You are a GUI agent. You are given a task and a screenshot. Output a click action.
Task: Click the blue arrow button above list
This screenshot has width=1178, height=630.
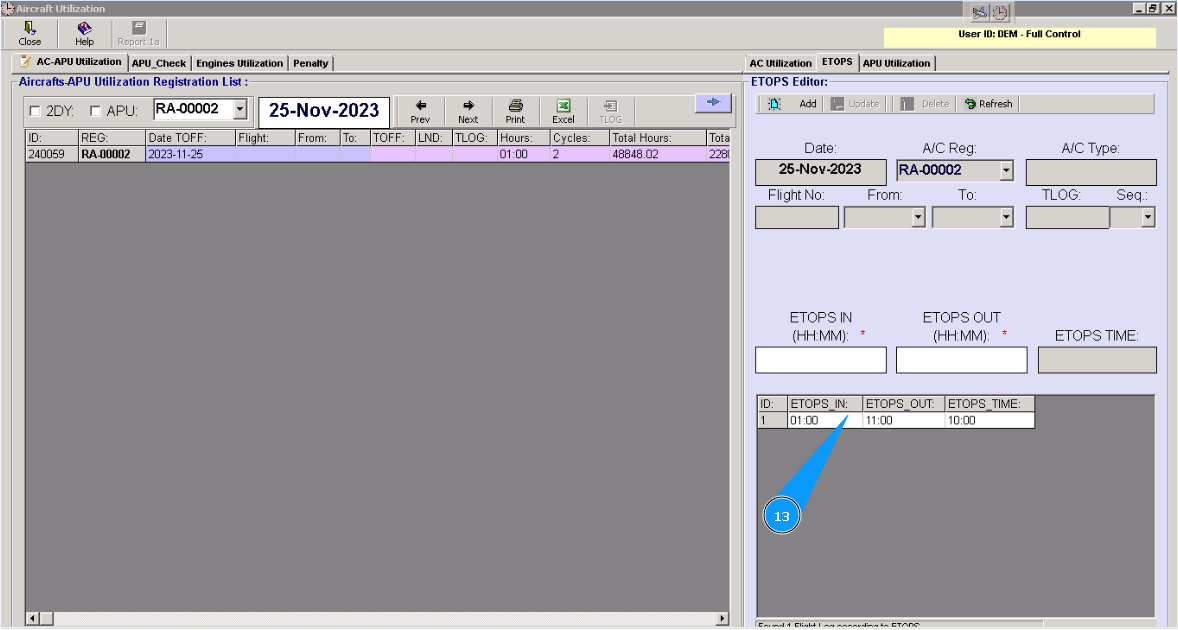[x=713, y=102]
